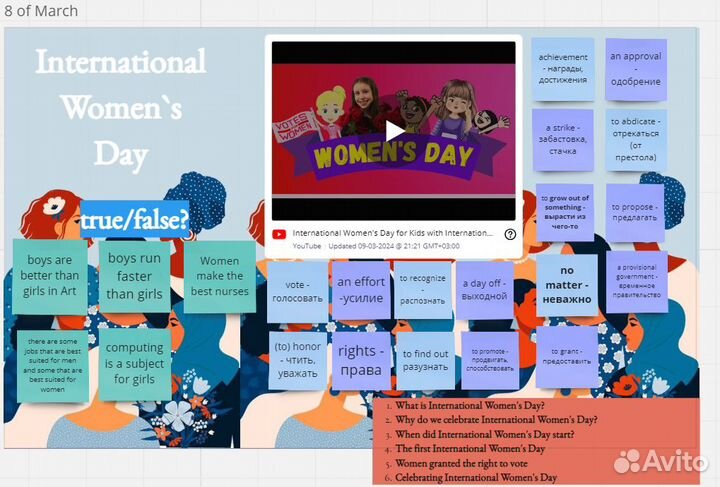Viewport: 720px width, 487px height.
Task: Select the '8 of March' board title
Action: 41,11
